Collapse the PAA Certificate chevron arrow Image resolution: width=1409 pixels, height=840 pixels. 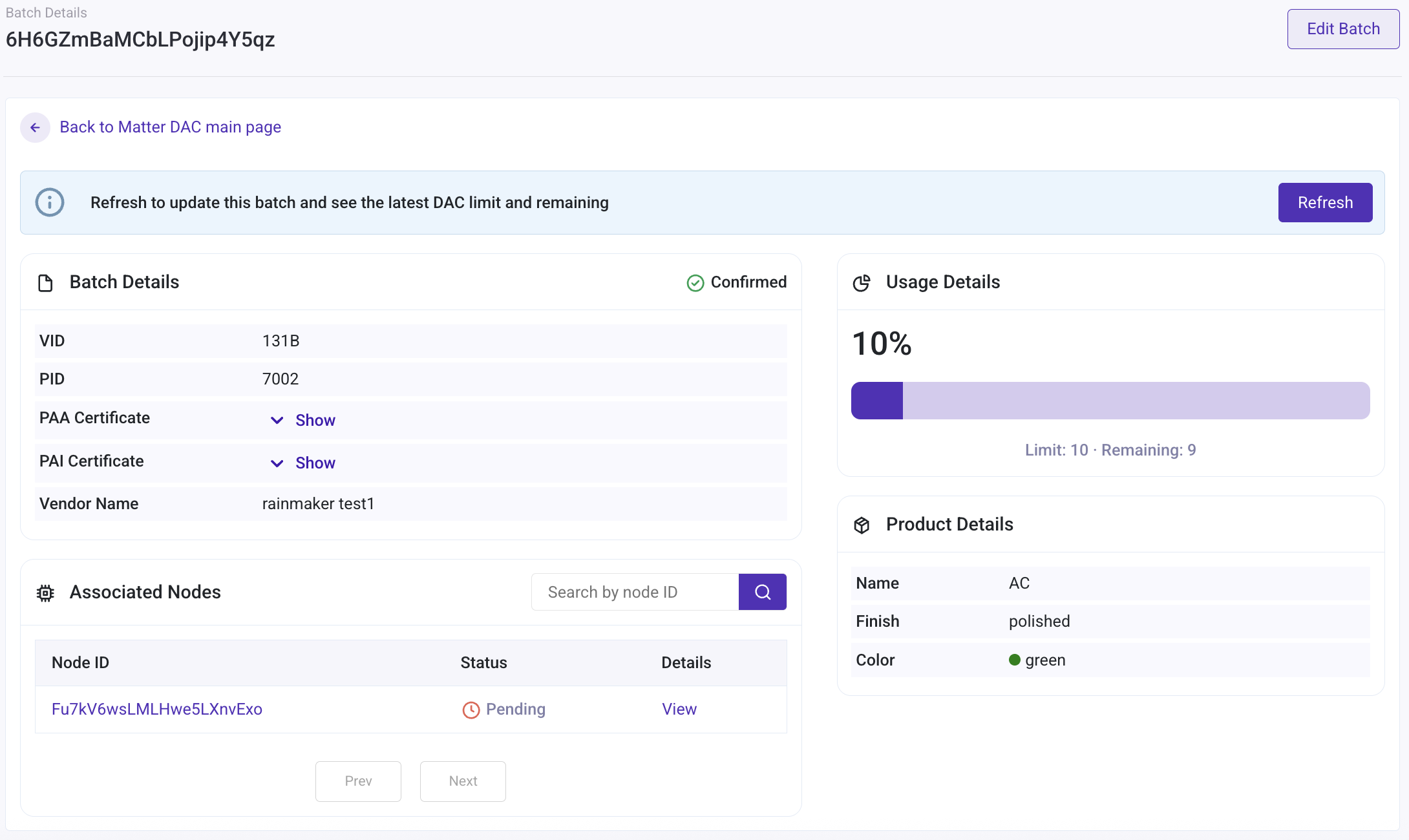pyautogui.click(x=277, y=420)
